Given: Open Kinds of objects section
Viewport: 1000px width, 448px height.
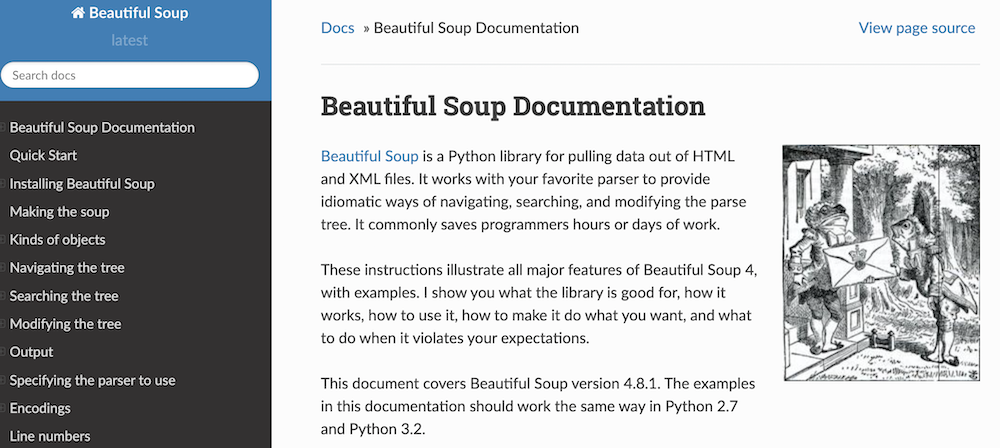Looking at the screenshot, I should point(57,239).
